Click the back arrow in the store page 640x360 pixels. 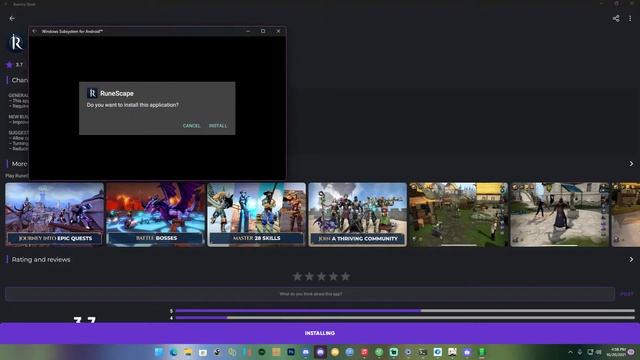[x=12, y=18]
